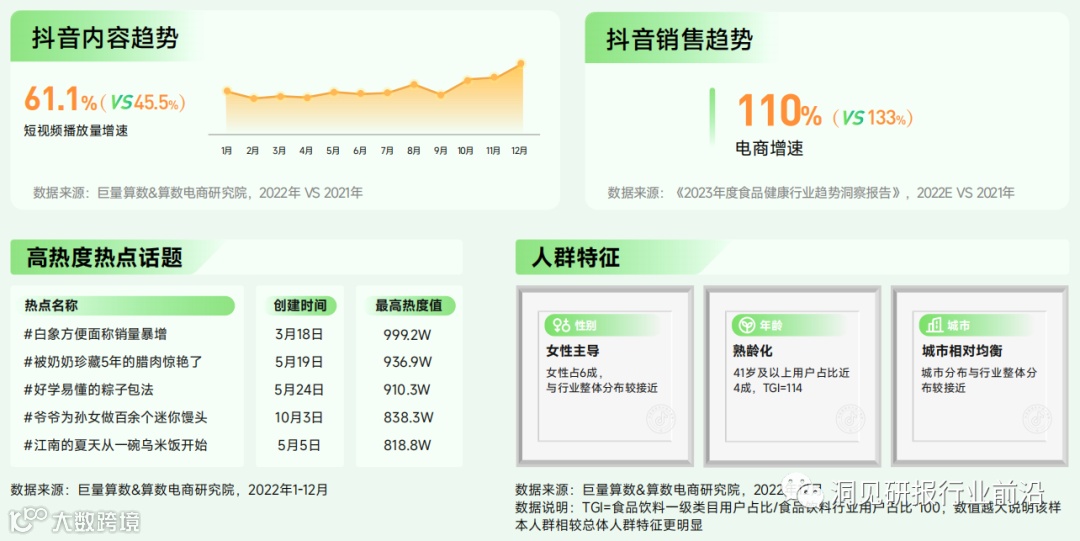Click the September data point on the chart

(441, 95)
